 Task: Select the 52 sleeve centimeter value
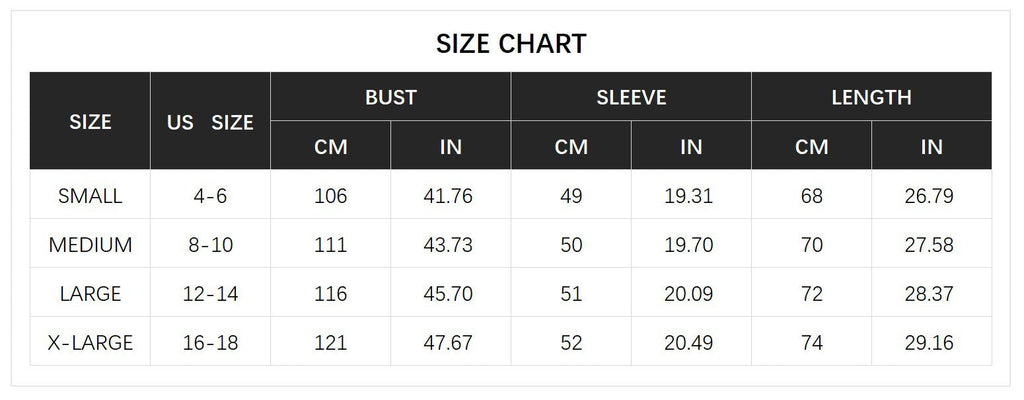coord(571,343)
